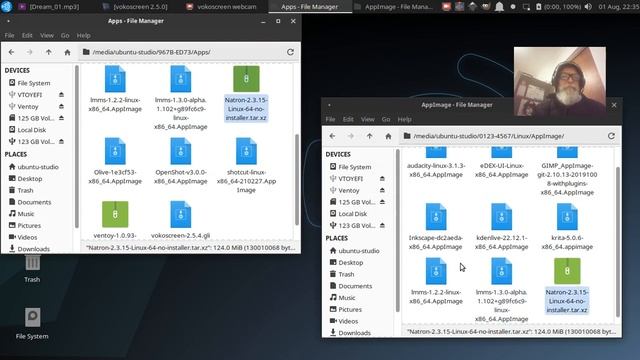Click AppImage window file list scrollbar
Screen dimensions: 640x360
point(618,242)
